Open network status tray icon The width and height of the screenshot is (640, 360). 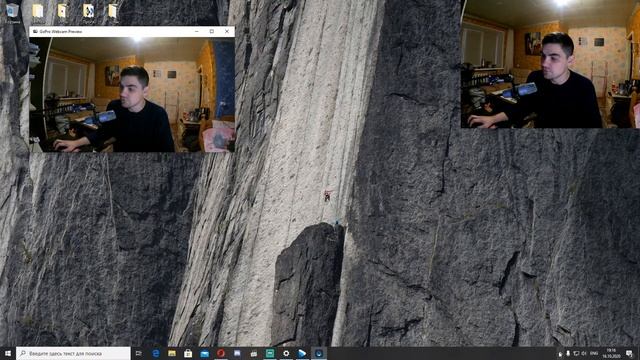tap(576, 353)
